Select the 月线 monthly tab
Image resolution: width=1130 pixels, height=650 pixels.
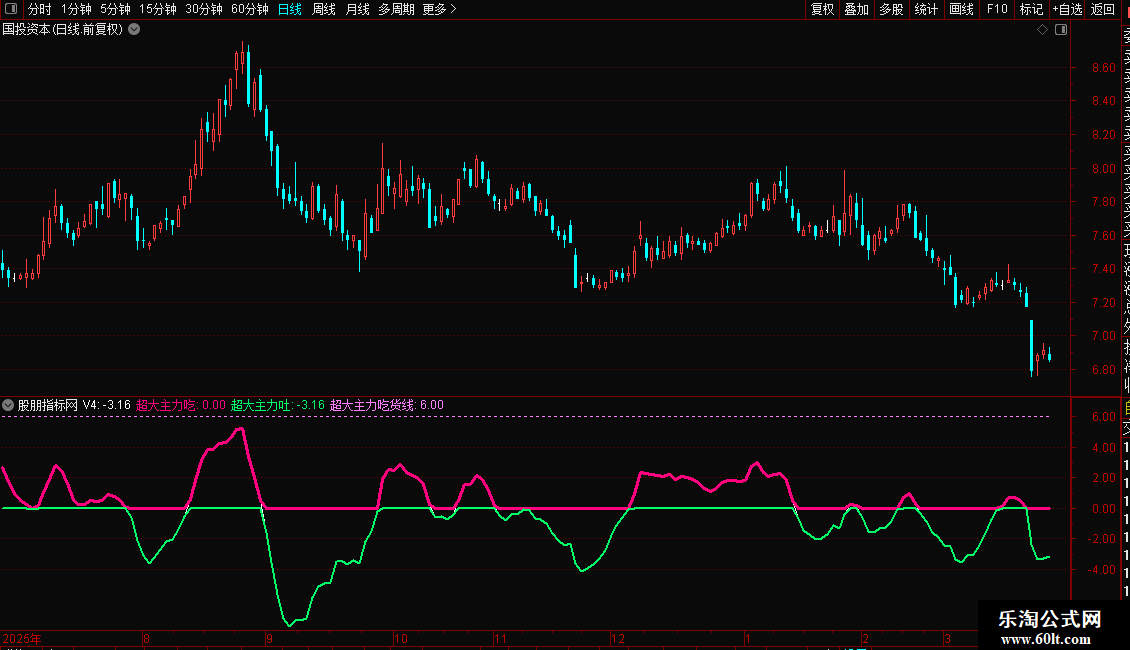pyautogui.click(x=357, y=9)
